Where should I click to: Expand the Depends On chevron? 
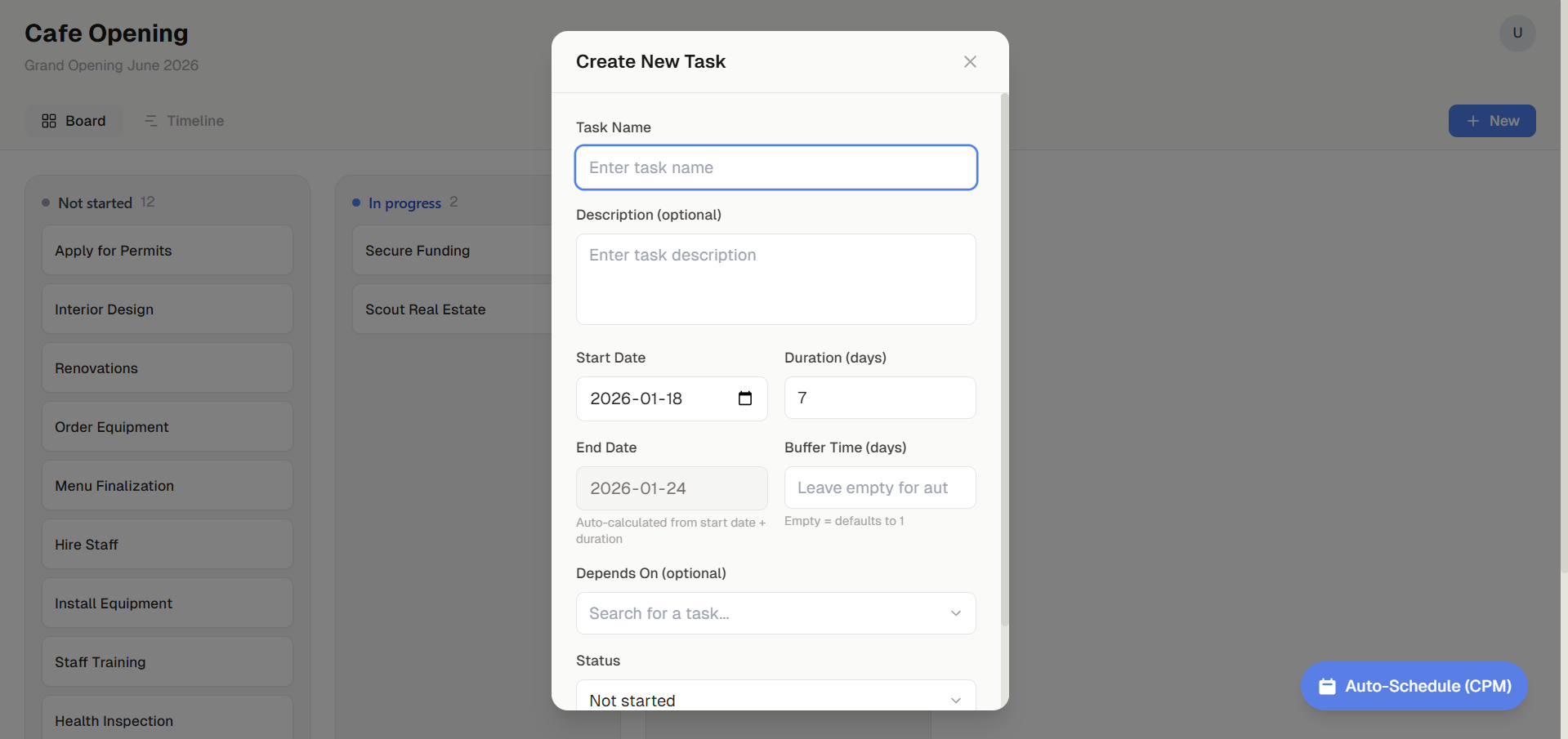coord(956,613)
